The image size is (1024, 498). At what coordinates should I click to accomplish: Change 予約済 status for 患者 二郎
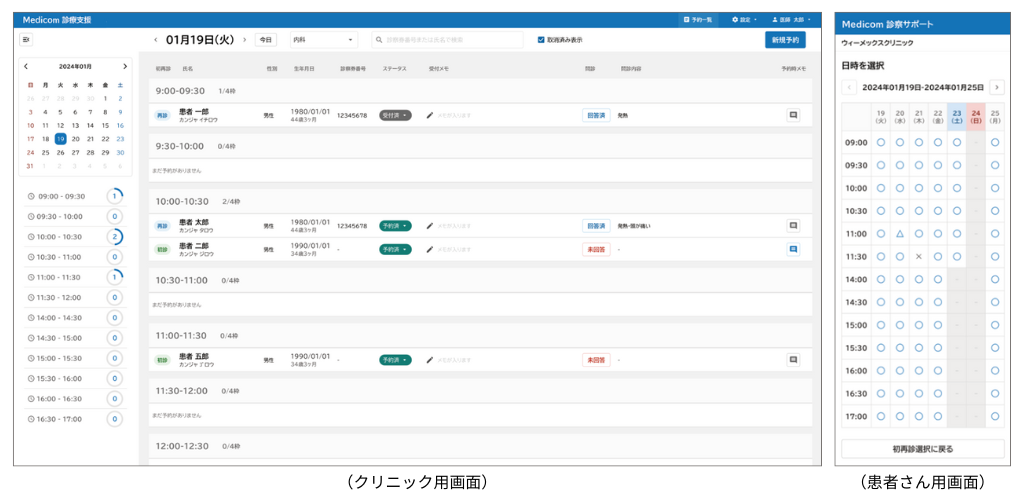tap(395, 249)
